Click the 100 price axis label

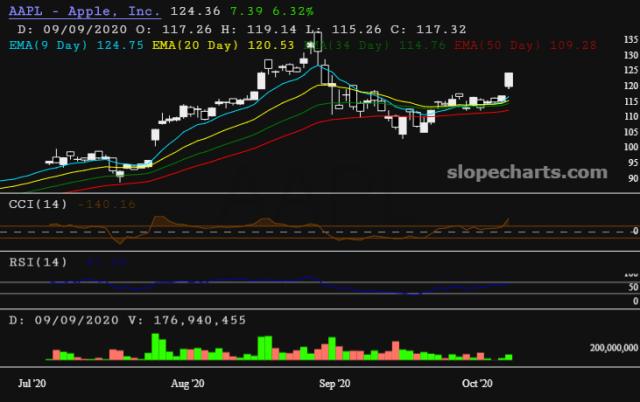point(631,147)
